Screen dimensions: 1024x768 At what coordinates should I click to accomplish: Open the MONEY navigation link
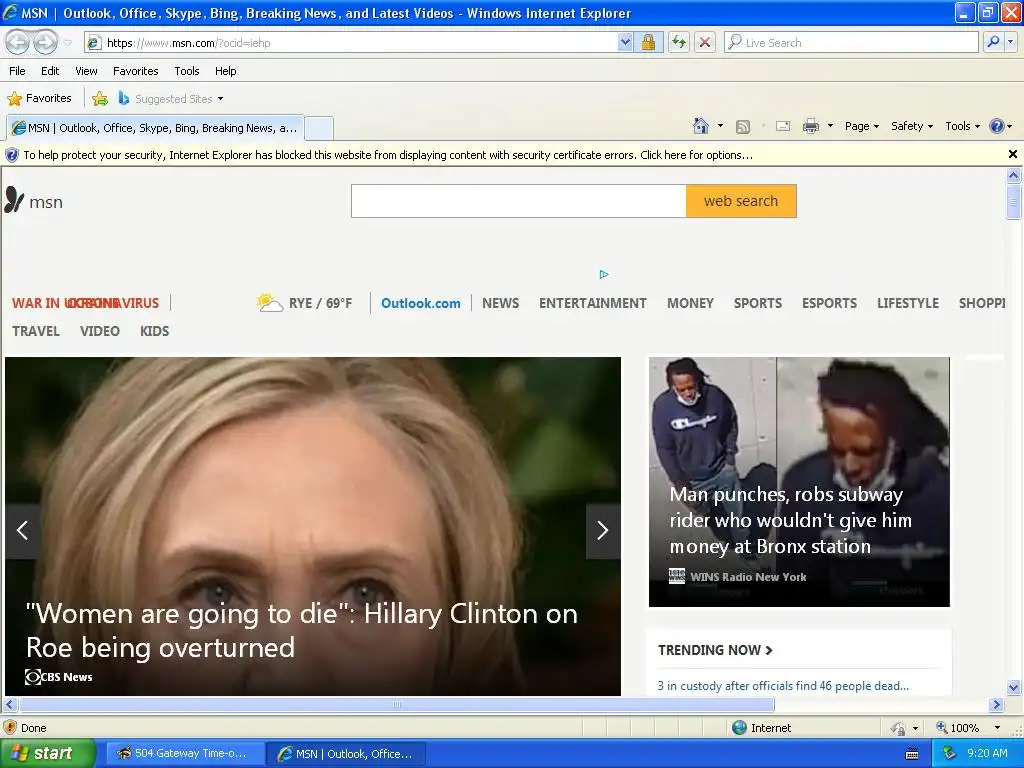coord(690,303)
